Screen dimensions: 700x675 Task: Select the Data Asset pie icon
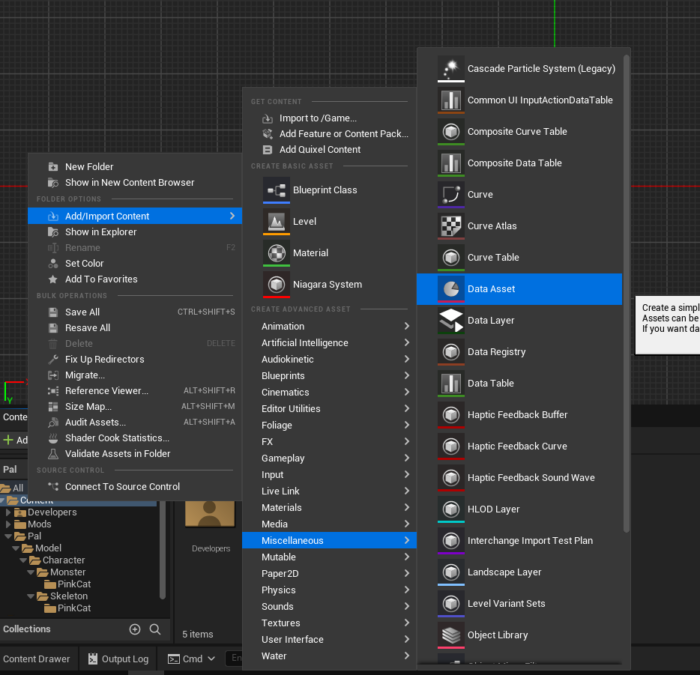[x=451, y=289]
